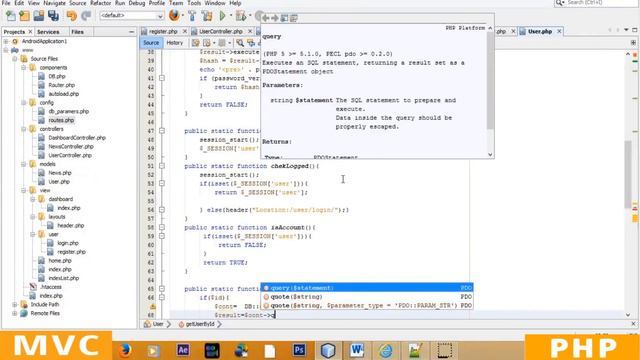
Task: Switch to the History view button
Action: point(175,43)
